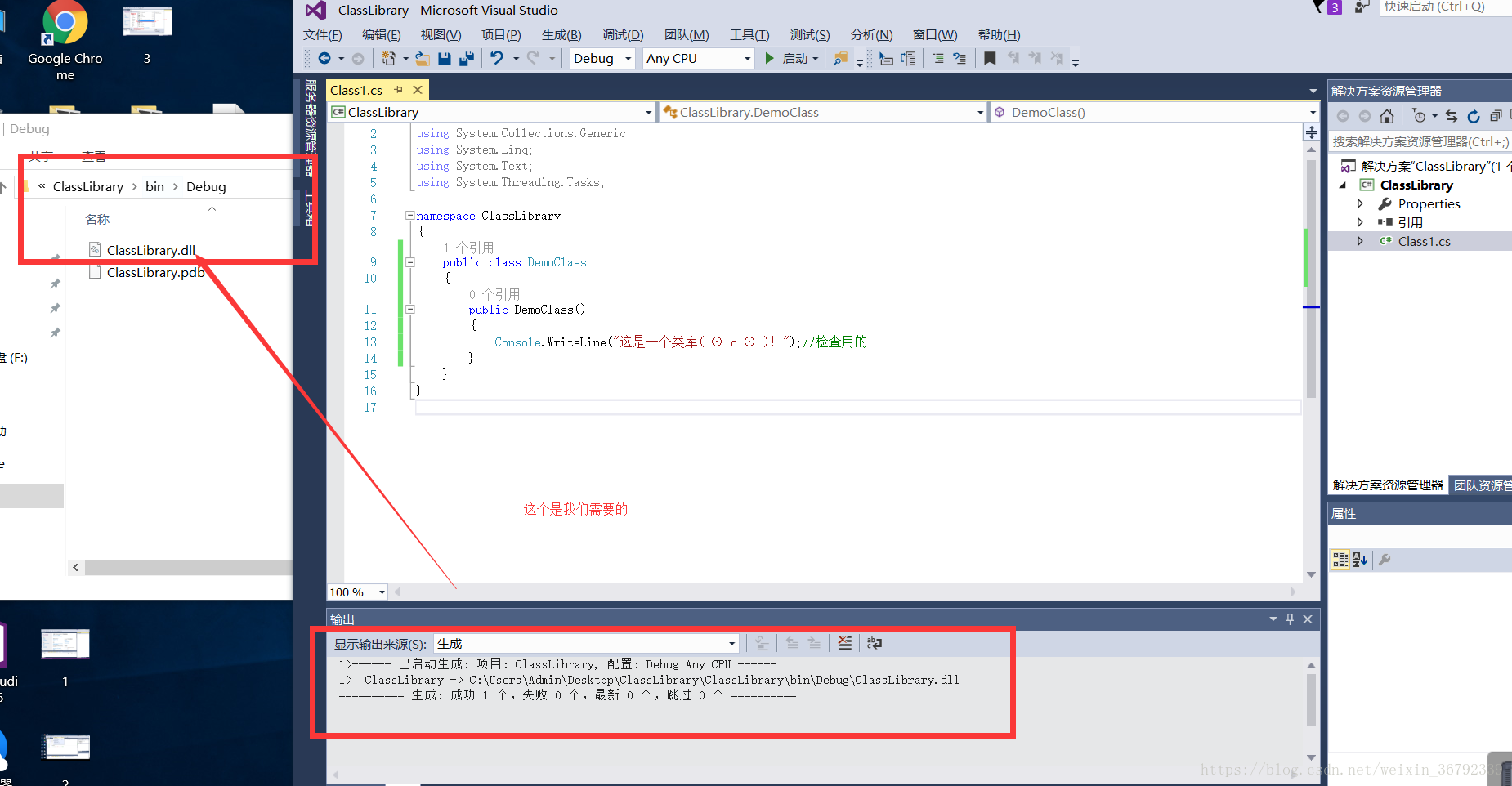Open the 调试(D) debug menu
Viewport: 1512px width, 786px height.
(623, 35)
